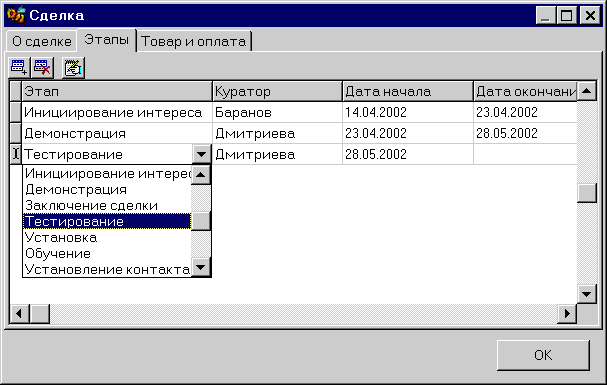Select Обучение from the dropdown list
Screen dimensions: 607x385
click(x=107, y=253)
